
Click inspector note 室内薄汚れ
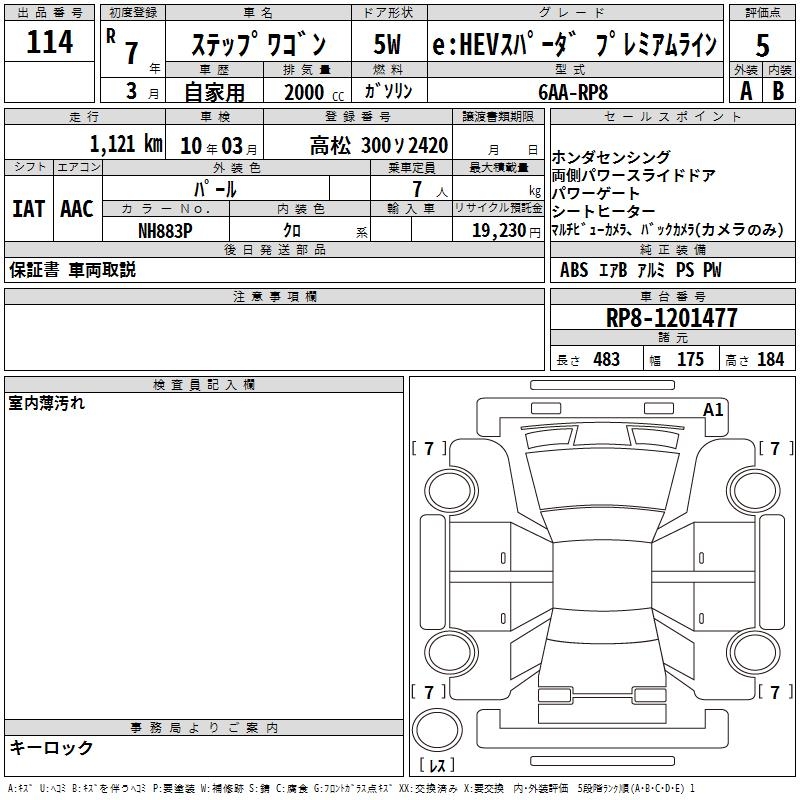(46, 403)
